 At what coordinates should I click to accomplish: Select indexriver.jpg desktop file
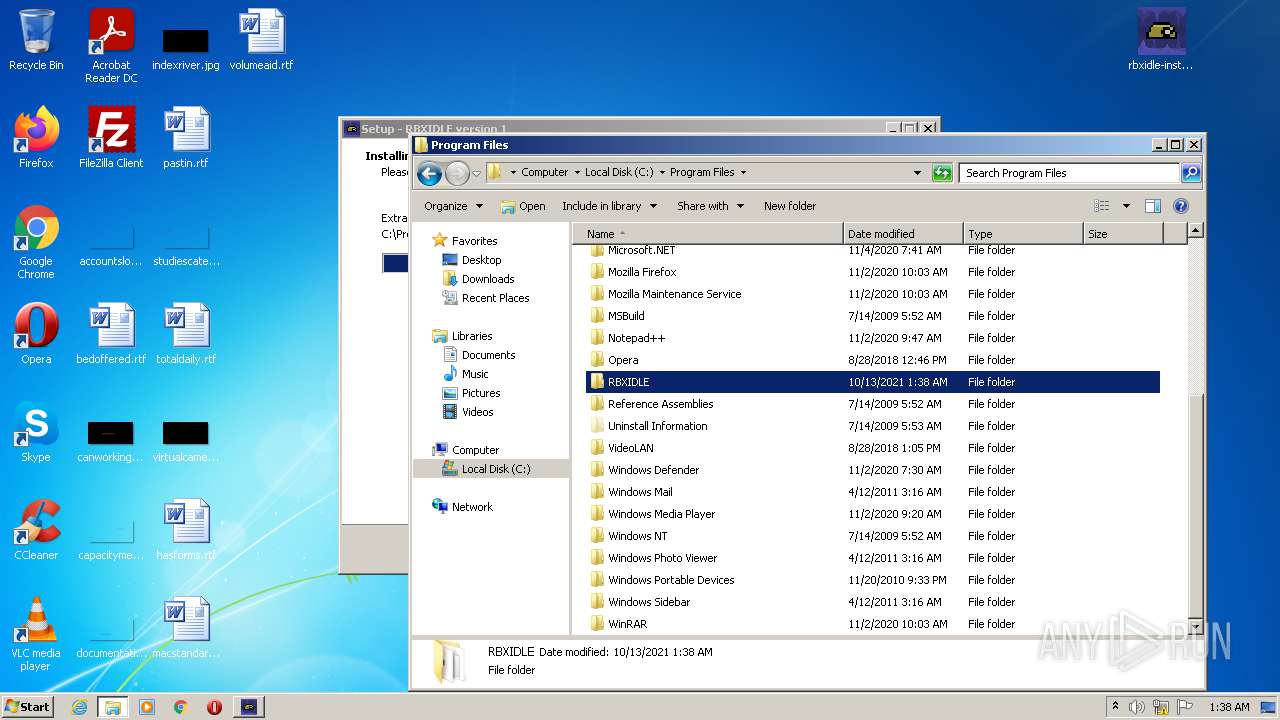pyautogui.click(x=186, y=47)
